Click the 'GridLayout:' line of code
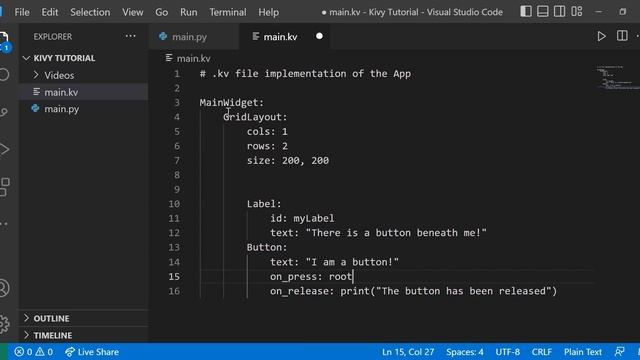 tap(255, 117)
